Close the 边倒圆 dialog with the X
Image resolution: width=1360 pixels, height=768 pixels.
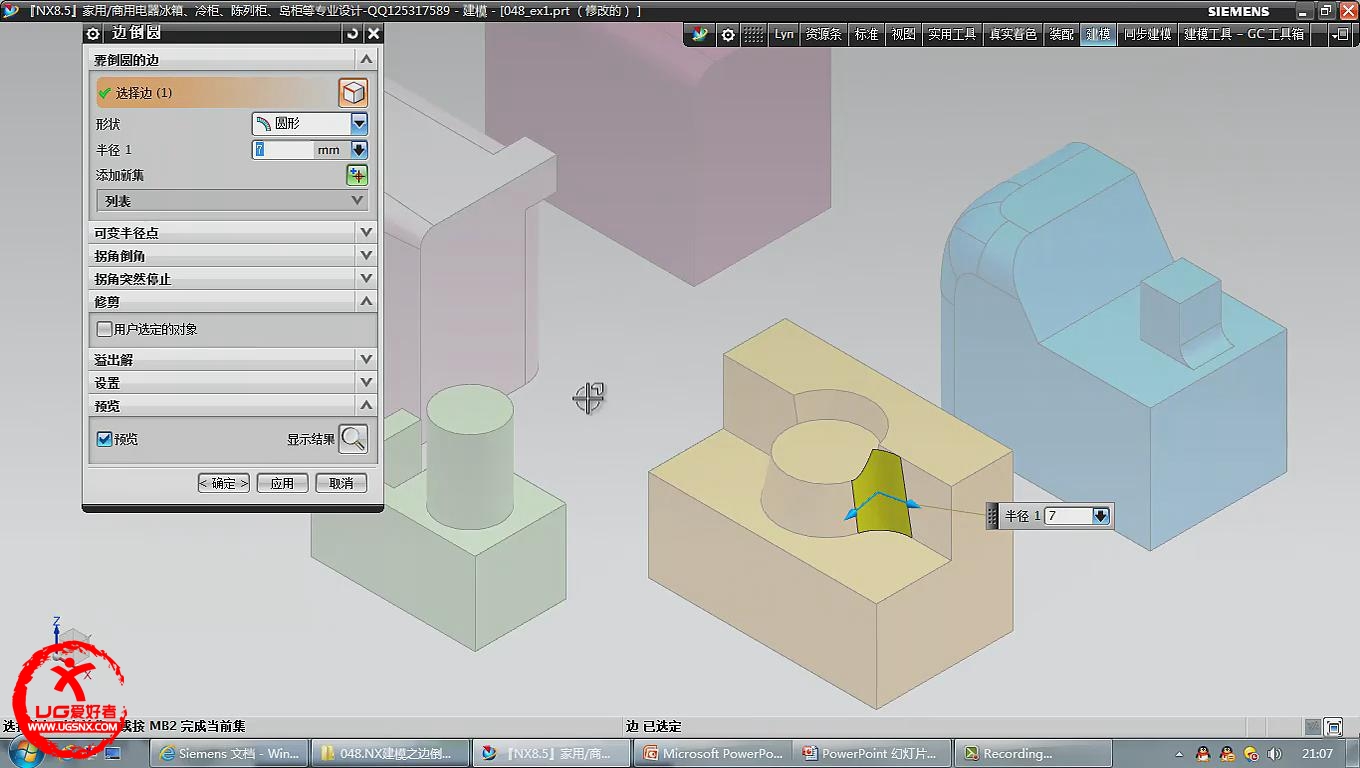(x=373, y=34)
